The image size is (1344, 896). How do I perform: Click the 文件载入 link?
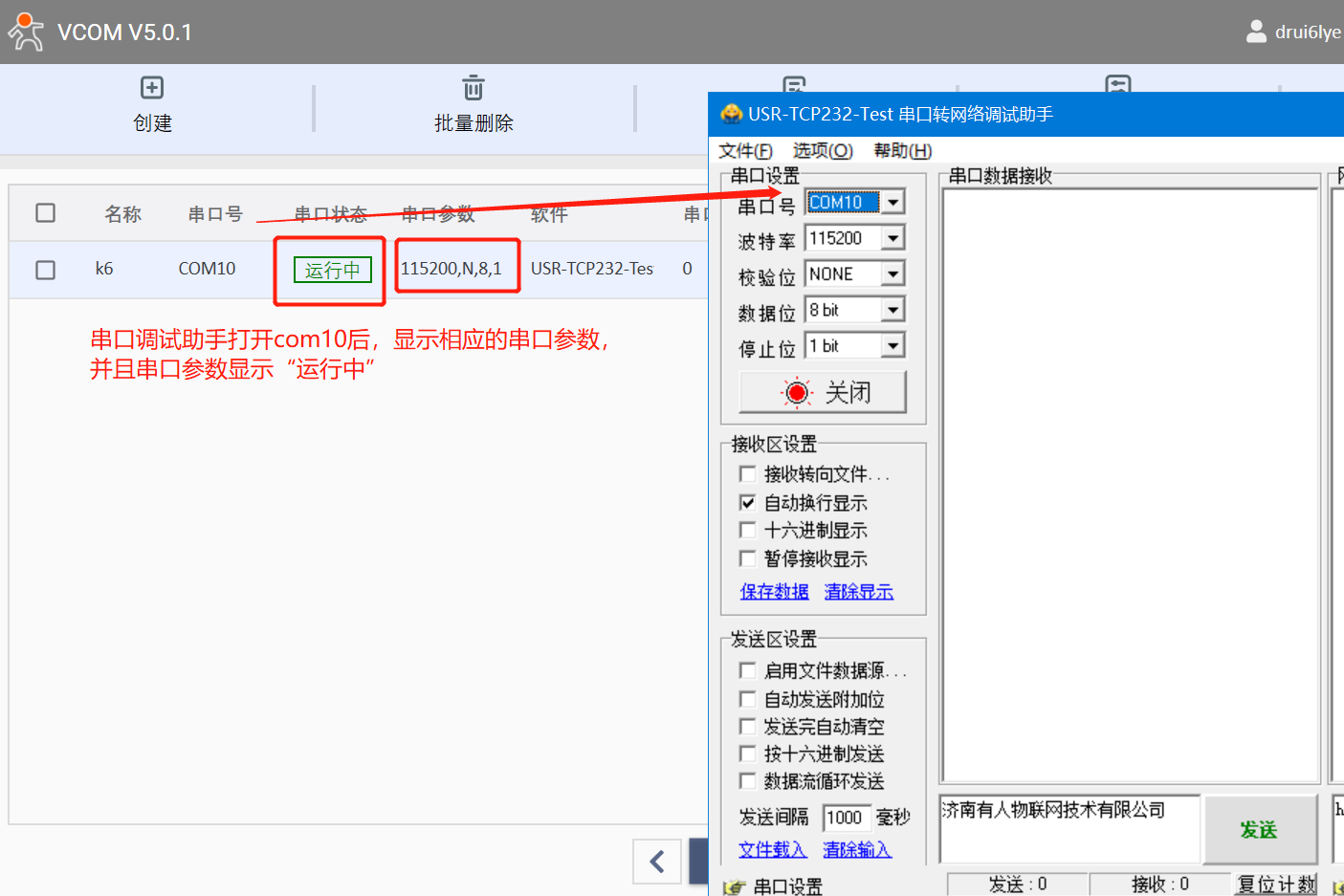[x=772, y=849]
